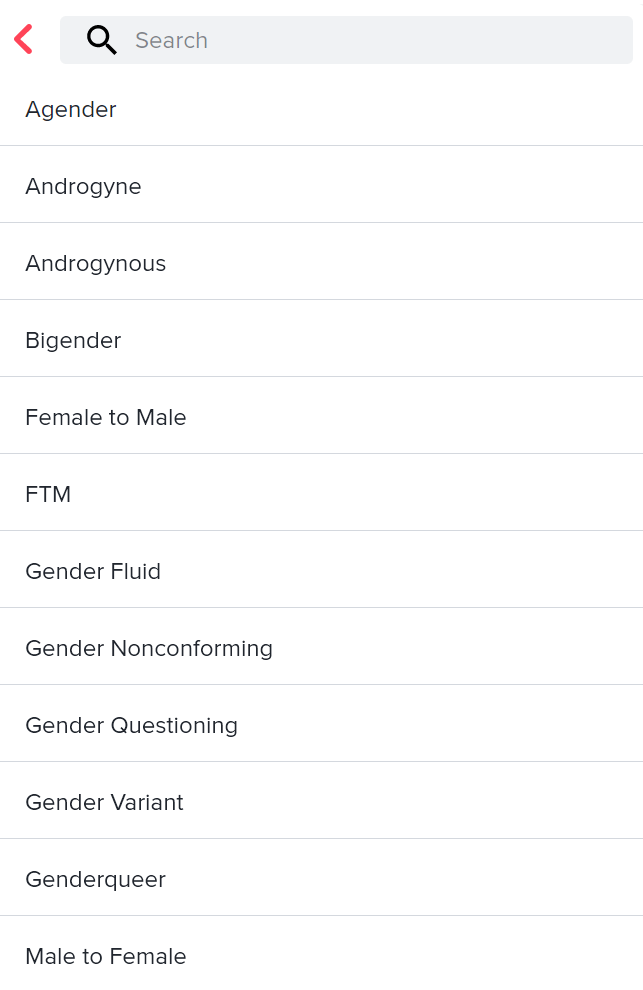Choose the FTM list item

click(x=48, y=495)
